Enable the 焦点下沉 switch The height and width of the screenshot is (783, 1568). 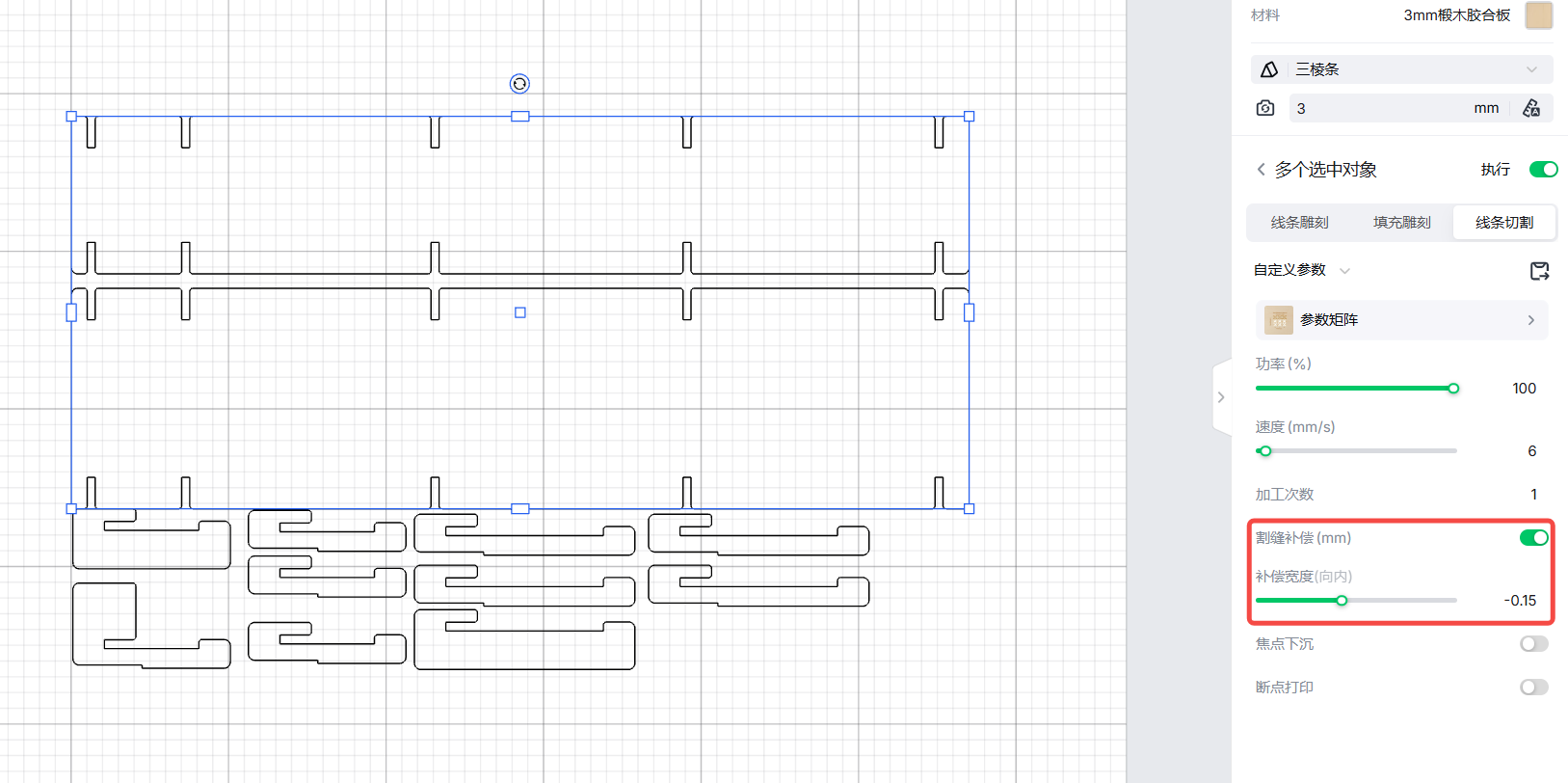tap(1533, 644)
